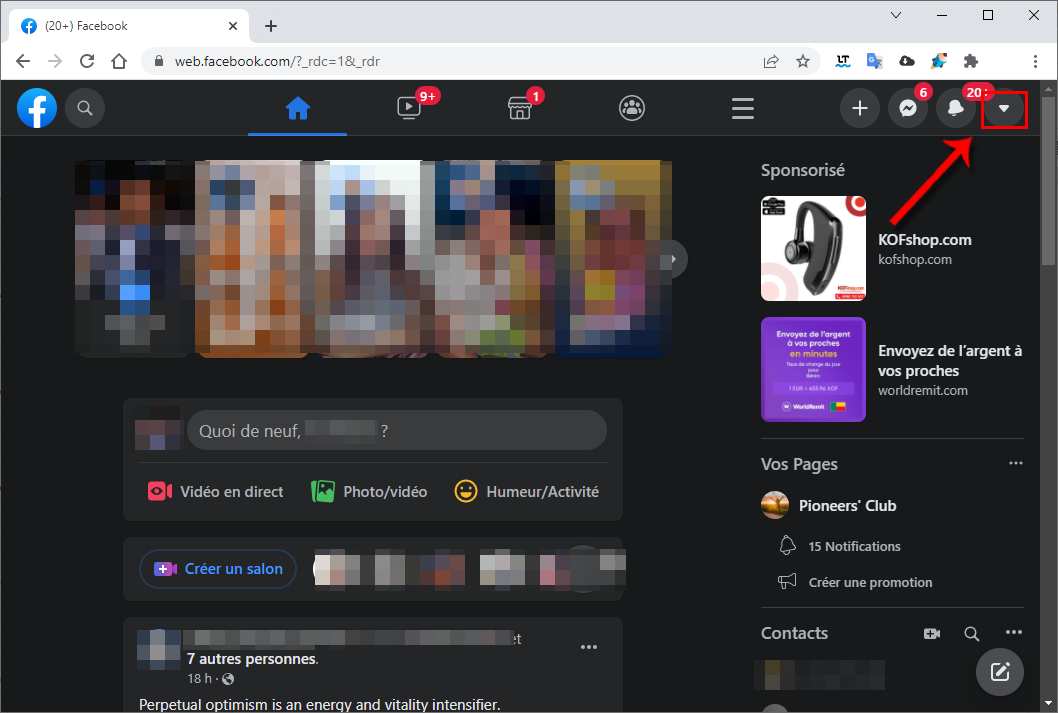Open Google Translate extension

pyautogui.click(x=874, y=61)
